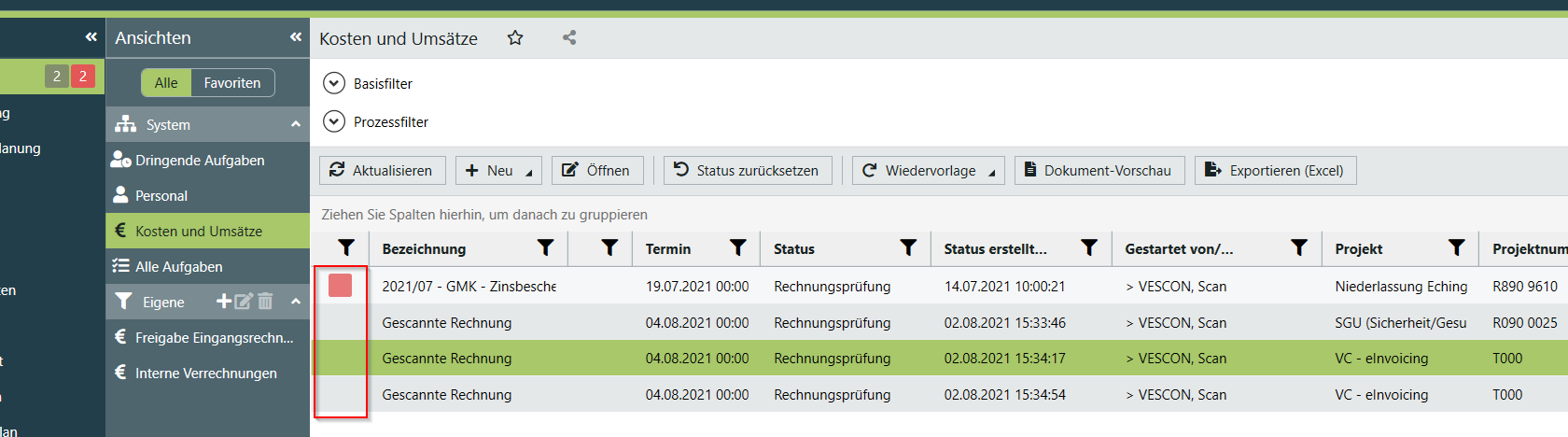Viewport: 1568px width, 437px height.
Task: Click the add icon in Eigene section
Action: (224, 302)
